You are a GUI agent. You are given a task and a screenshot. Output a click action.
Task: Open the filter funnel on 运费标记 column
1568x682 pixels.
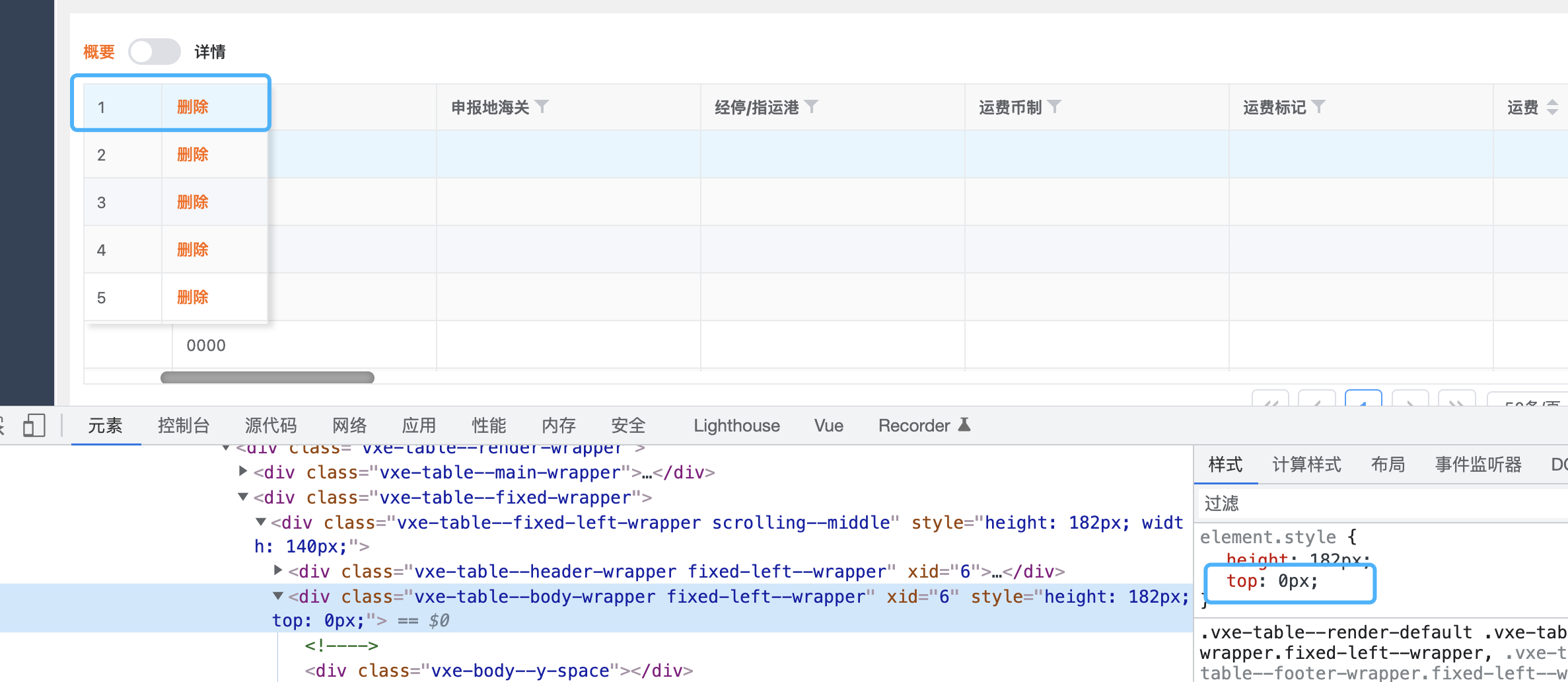point(1320,106)
